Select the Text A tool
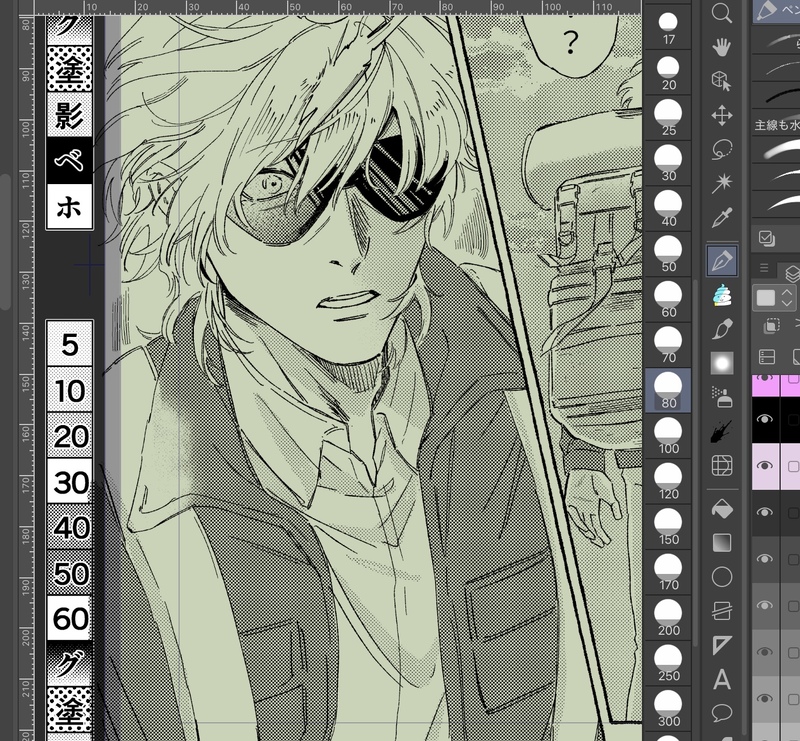The width and height of the screenshot is (800, 741). (x=722, y=679)
